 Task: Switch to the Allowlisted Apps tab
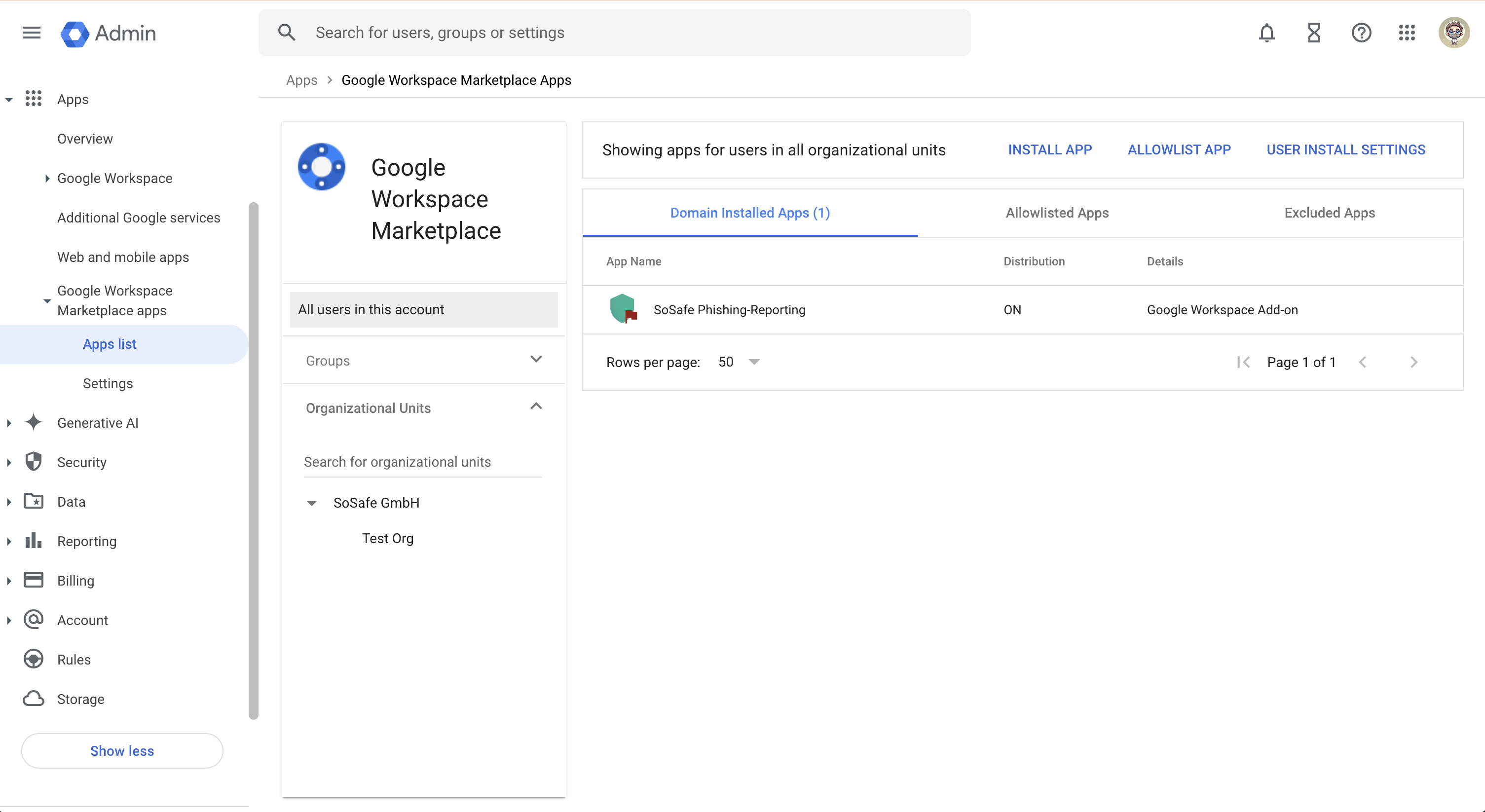click(x=1057, y=213)
